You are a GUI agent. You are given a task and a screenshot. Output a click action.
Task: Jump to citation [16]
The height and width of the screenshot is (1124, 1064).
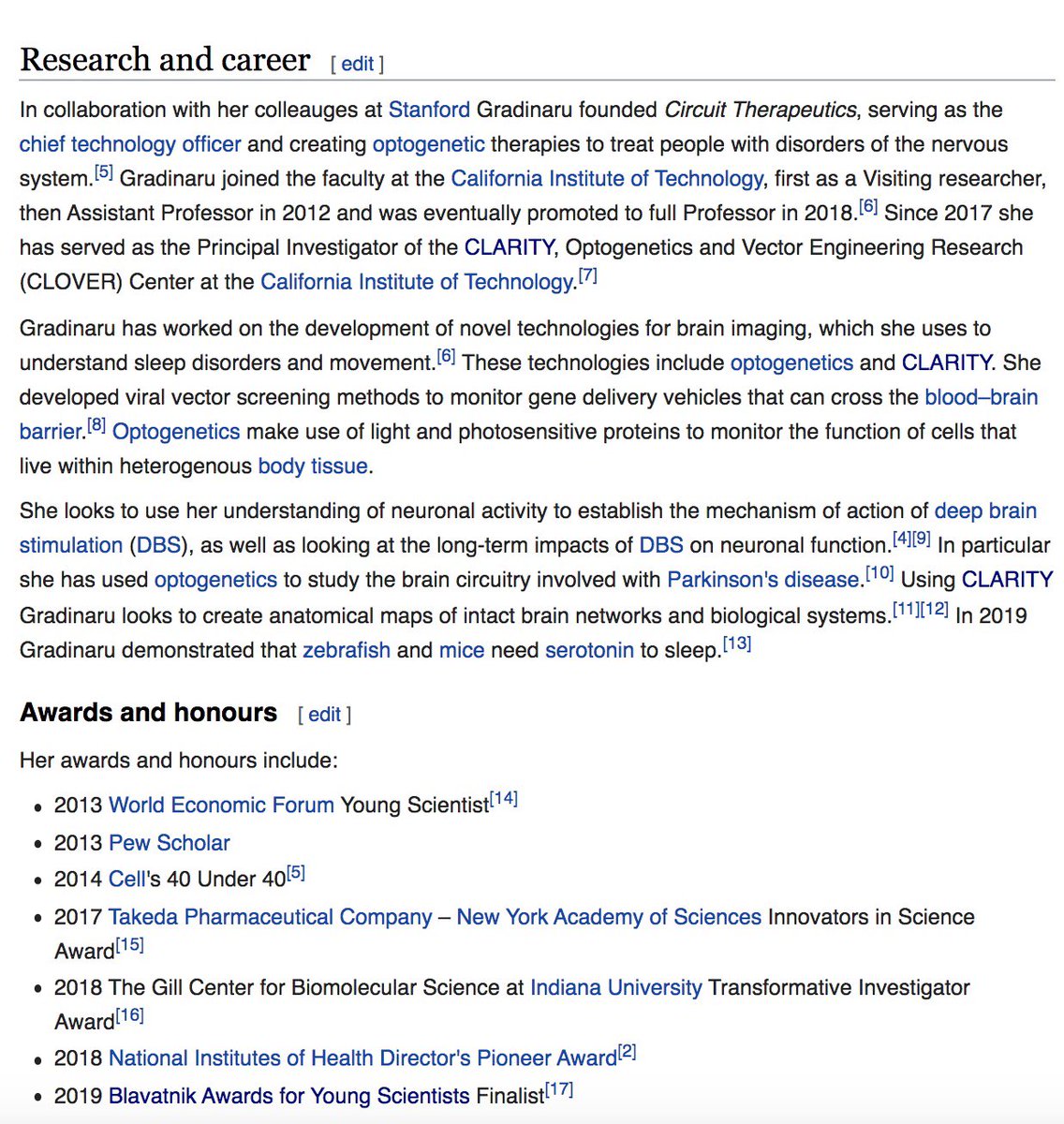click(130, 1017)
